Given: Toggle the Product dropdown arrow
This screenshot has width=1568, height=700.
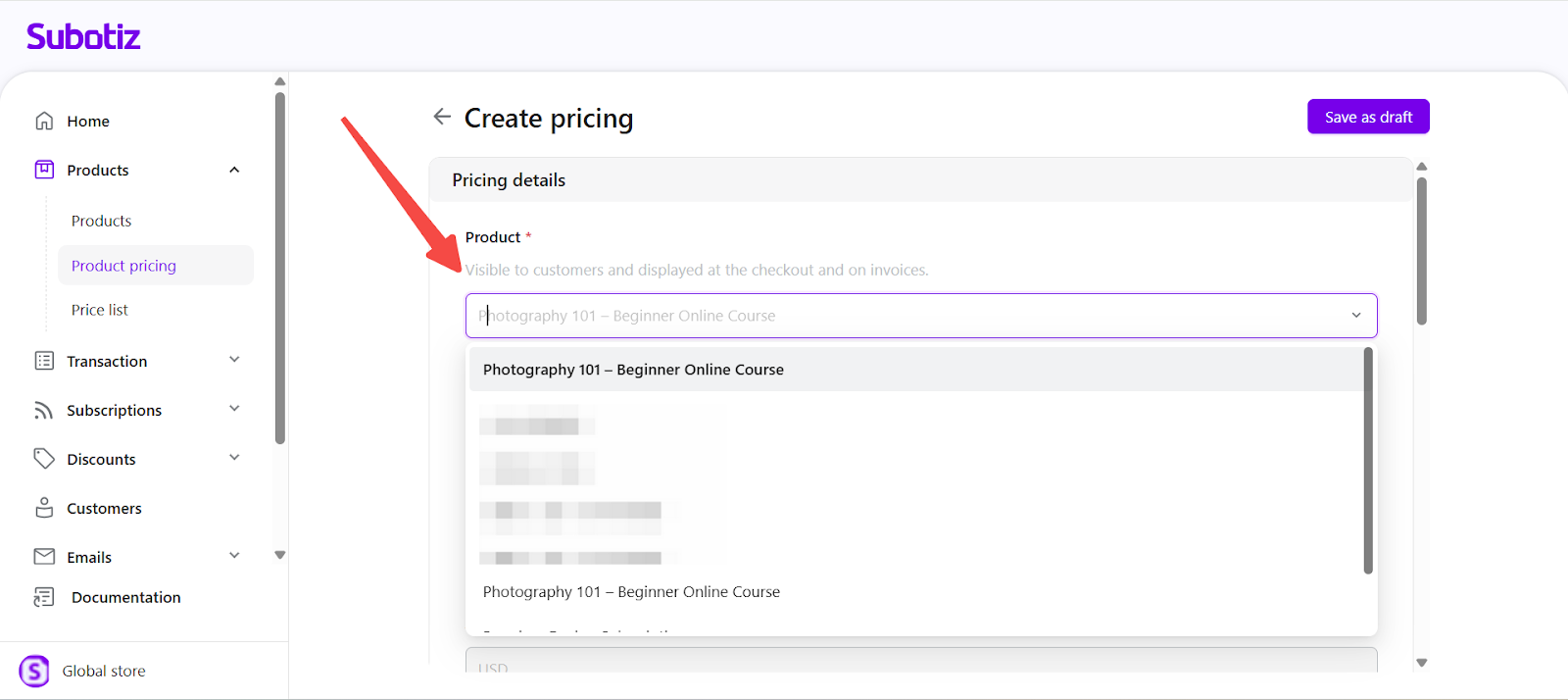Looking at the screenshot, I should click(x=1356, y=316).
